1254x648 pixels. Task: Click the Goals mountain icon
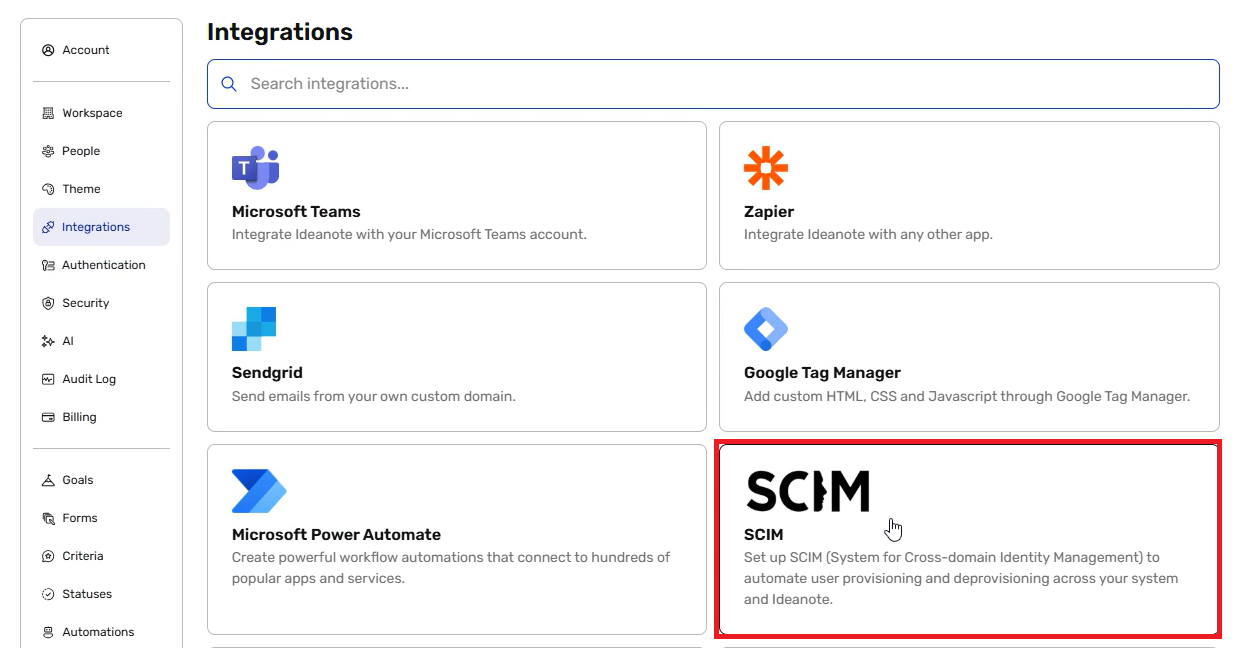pyautogui.click(x=48, y=480)
